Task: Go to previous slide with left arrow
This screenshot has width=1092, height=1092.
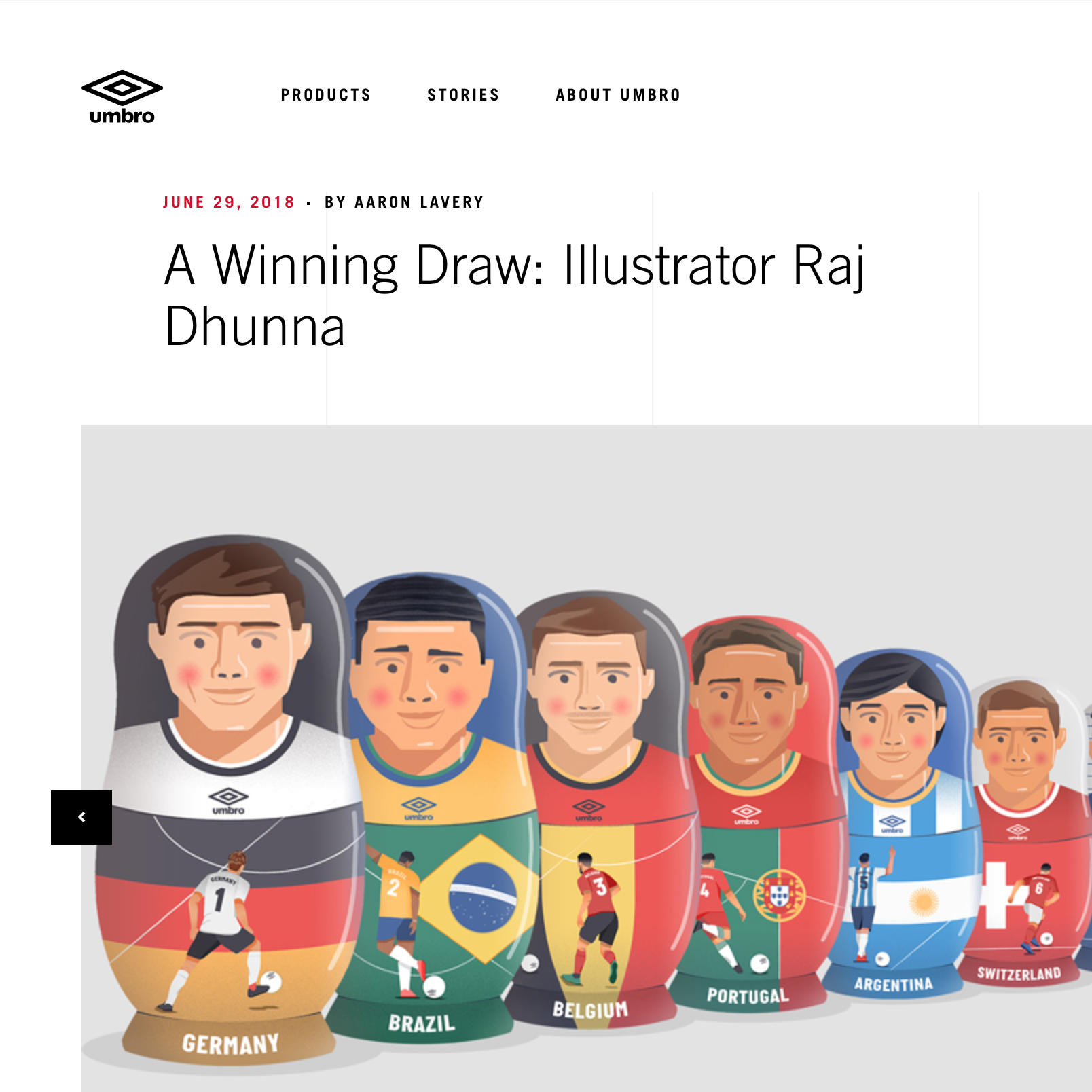Action: [x=81, y=817]
